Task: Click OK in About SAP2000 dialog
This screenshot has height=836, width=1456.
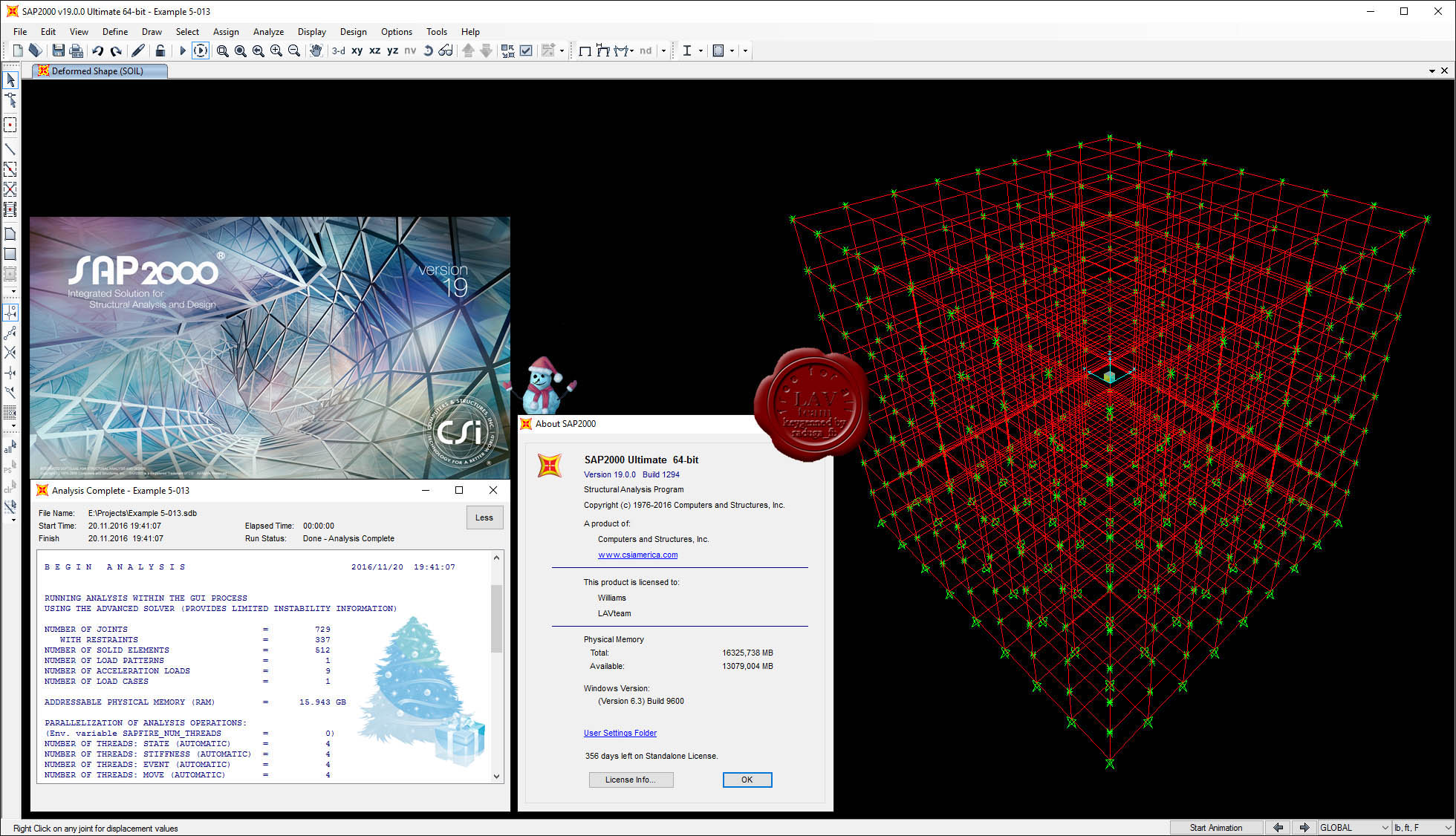Action: click(747, 780)
